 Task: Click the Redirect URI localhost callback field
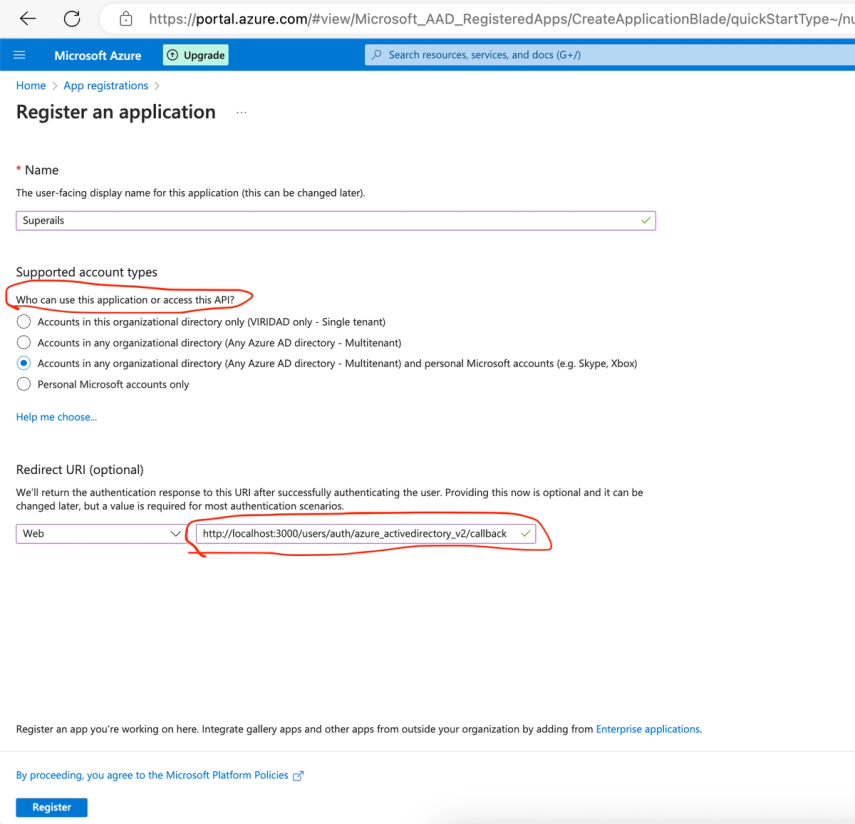(366, 533)
